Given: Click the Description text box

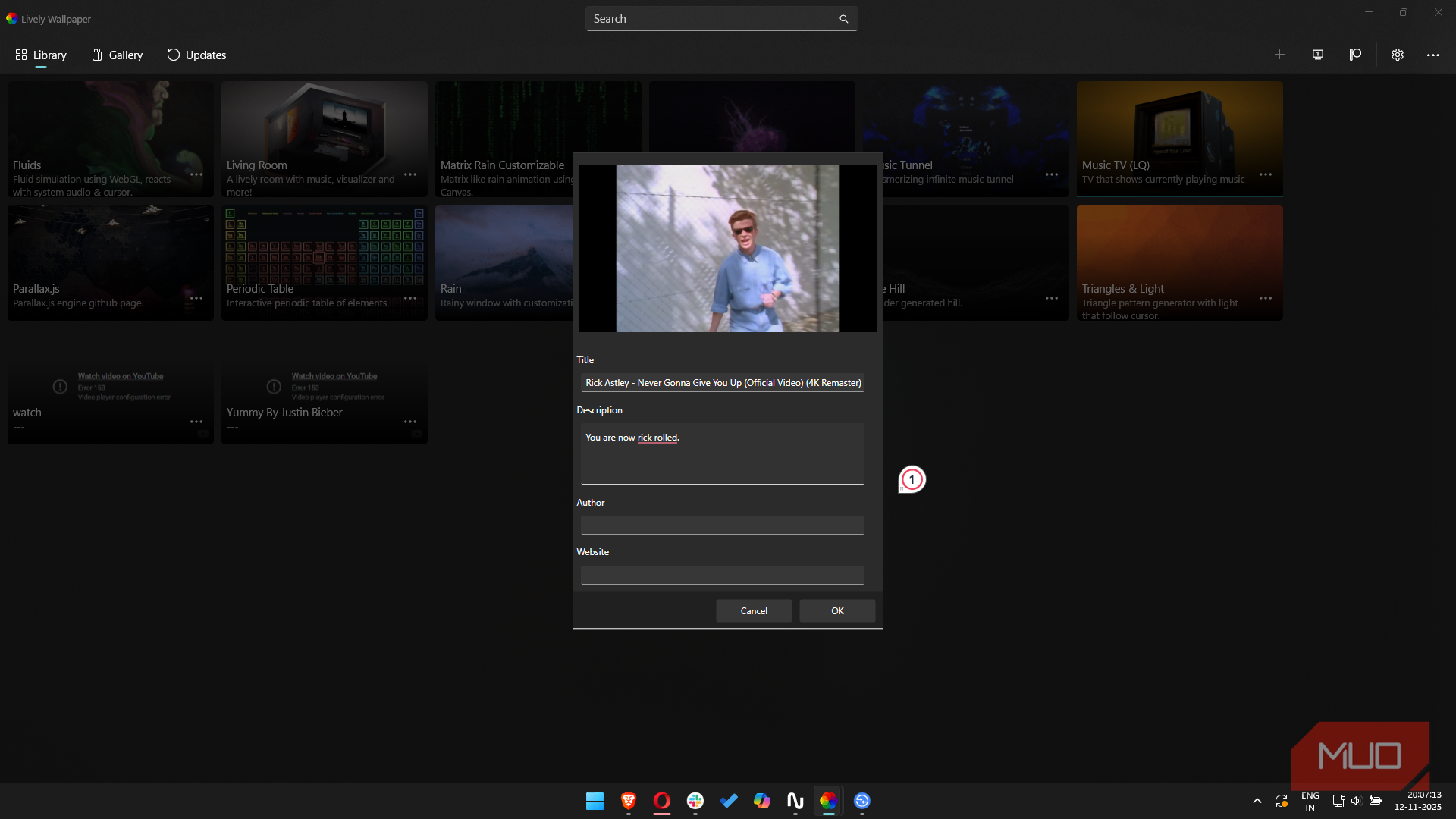Looking at the screenshot, I should tap(722, 453).
